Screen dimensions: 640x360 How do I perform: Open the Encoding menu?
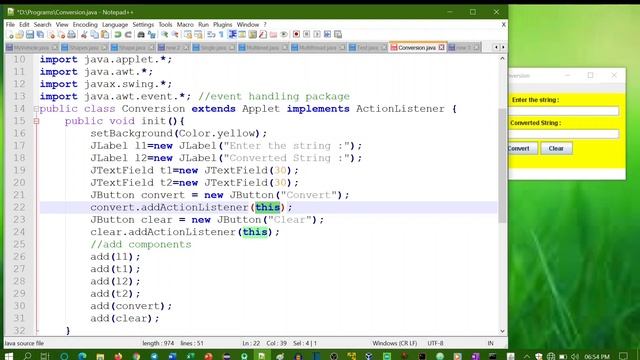pos(85,24)
